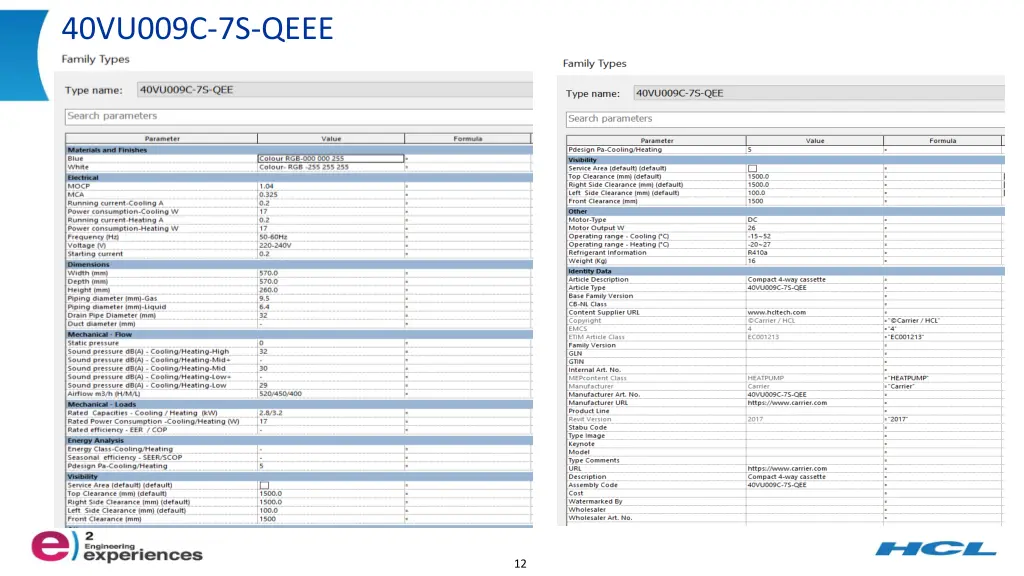
Task: Collapse the Identity Data group
Action: pos(785,271)
